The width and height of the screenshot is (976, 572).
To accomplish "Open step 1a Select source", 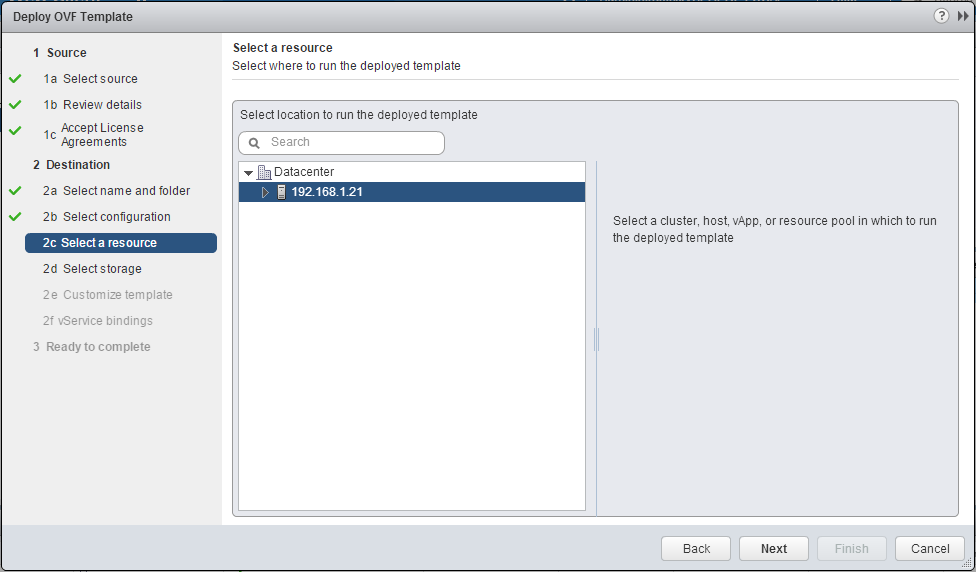I will (100, 79).
